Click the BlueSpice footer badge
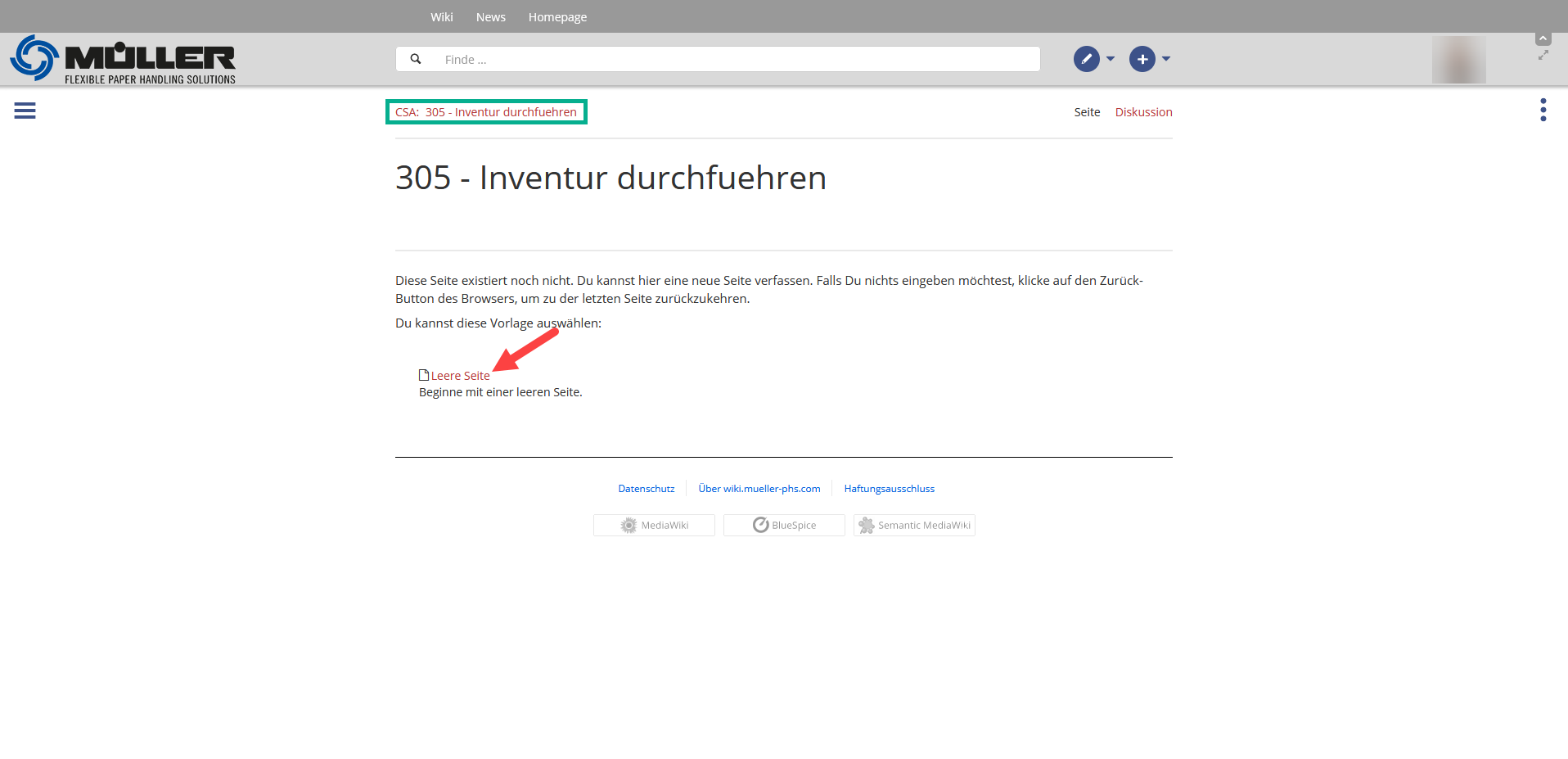1568x759 pixels. click(784, 526)
